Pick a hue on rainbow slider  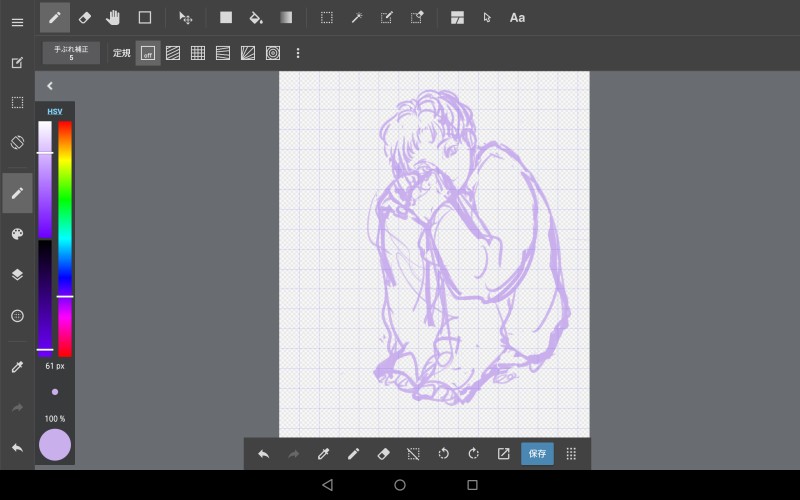[65, 239]
